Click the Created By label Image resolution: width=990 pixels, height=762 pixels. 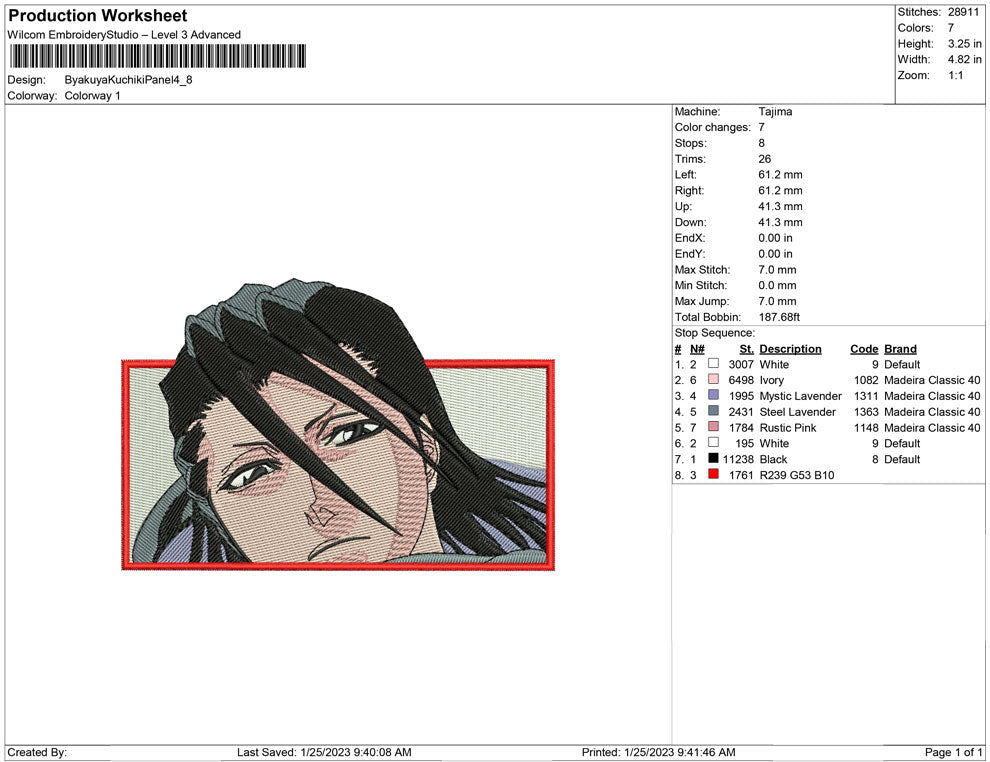pyautogui.click(x=37, y=752)
